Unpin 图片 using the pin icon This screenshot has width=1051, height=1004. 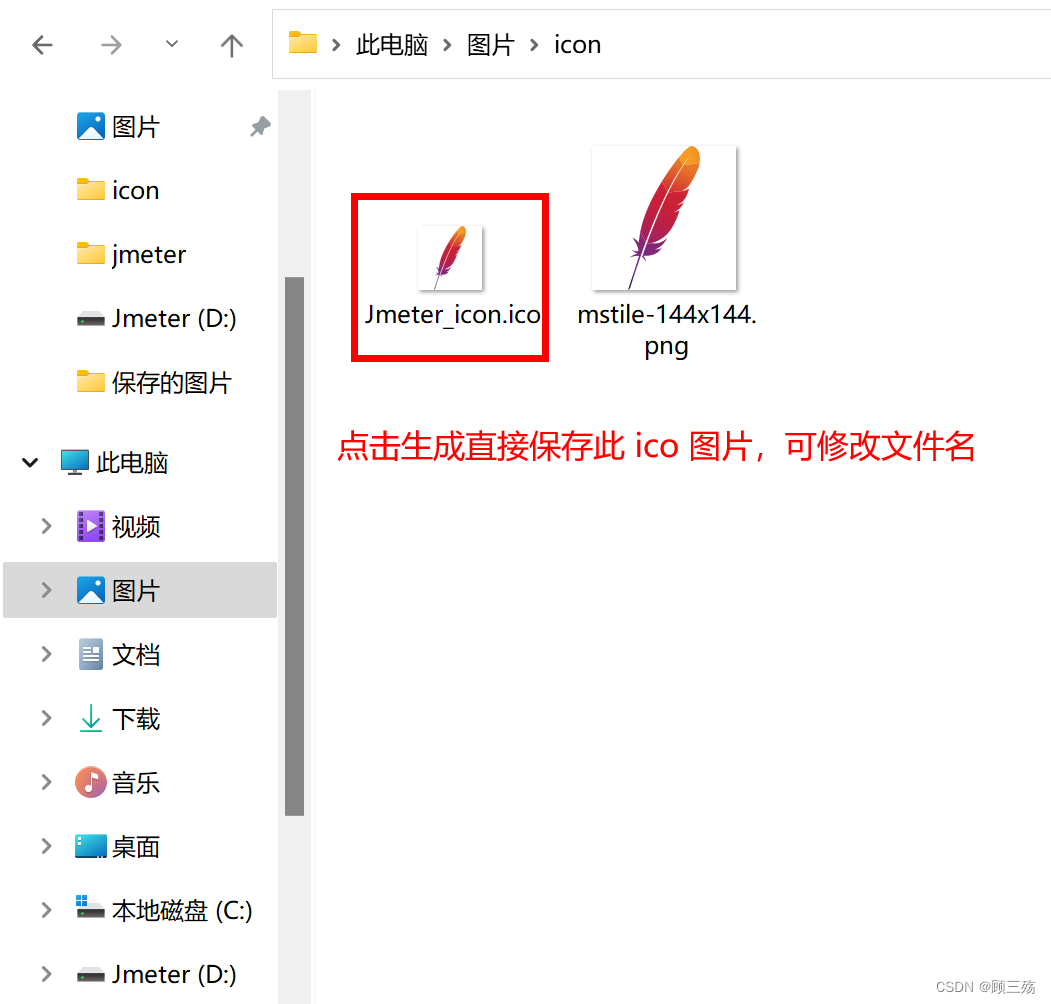[260, 126]
